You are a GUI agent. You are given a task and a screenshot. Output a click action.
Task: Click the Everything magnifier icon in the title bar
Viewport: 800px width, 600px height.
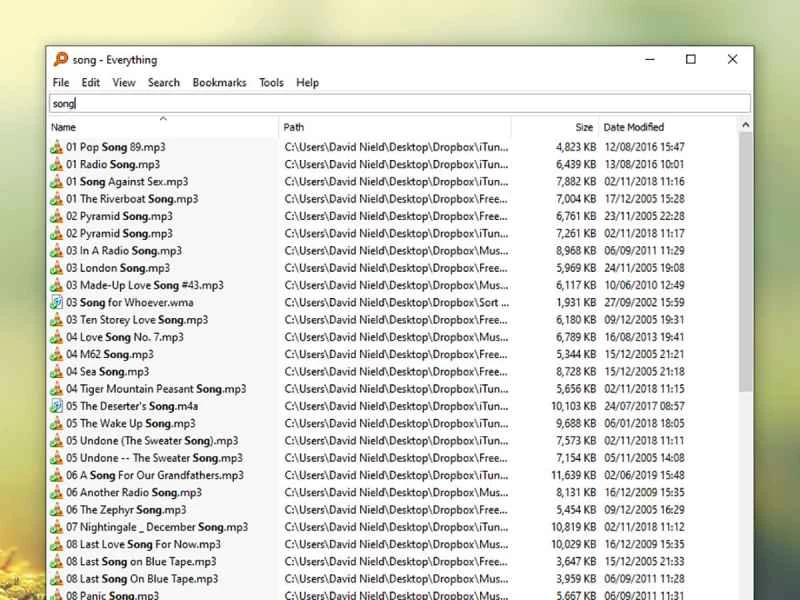click(x=60, y=60)
